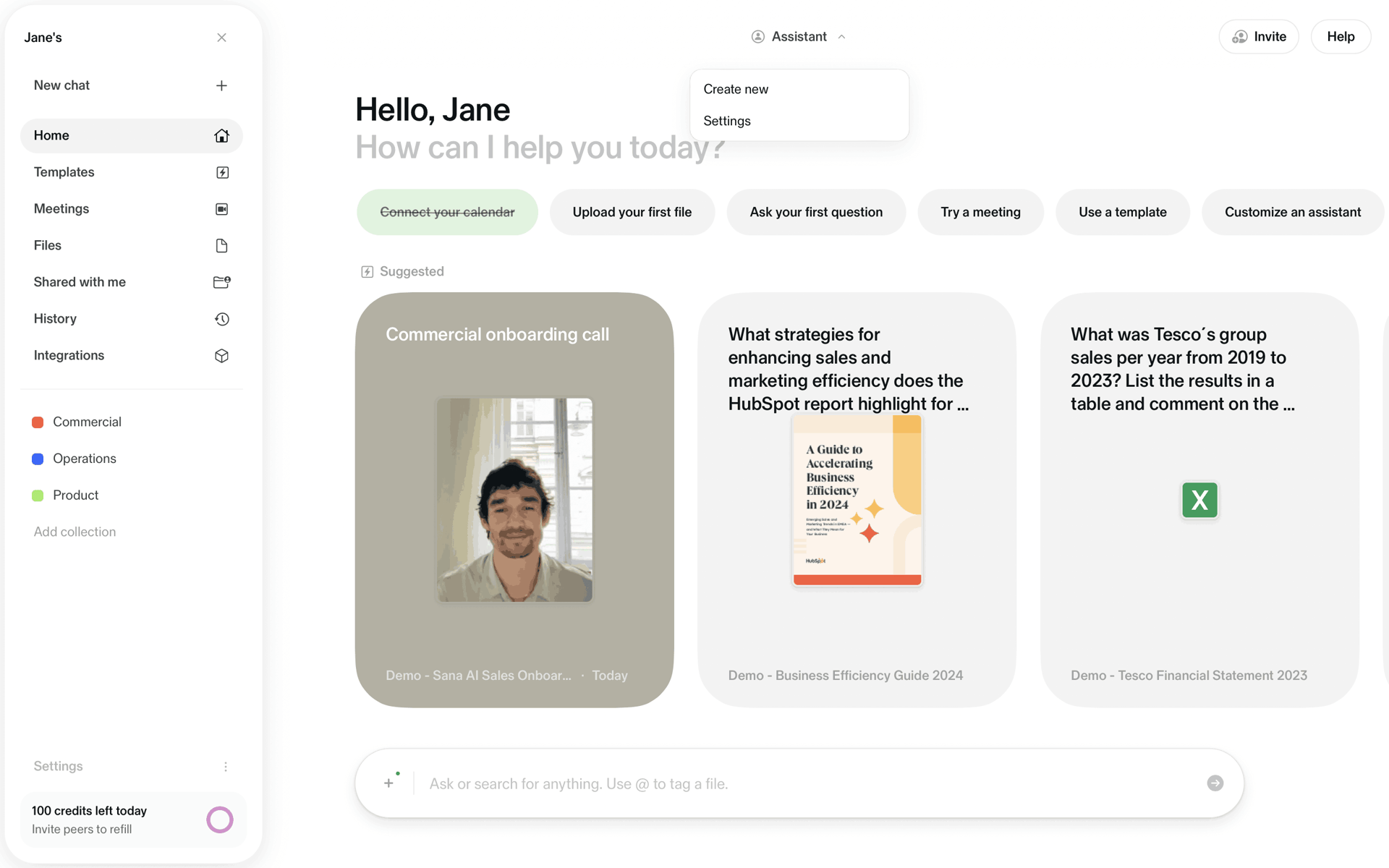Click the plus icon next to New chat
The height and width of the screenshot is (868, 1389).
pos(221,85)
